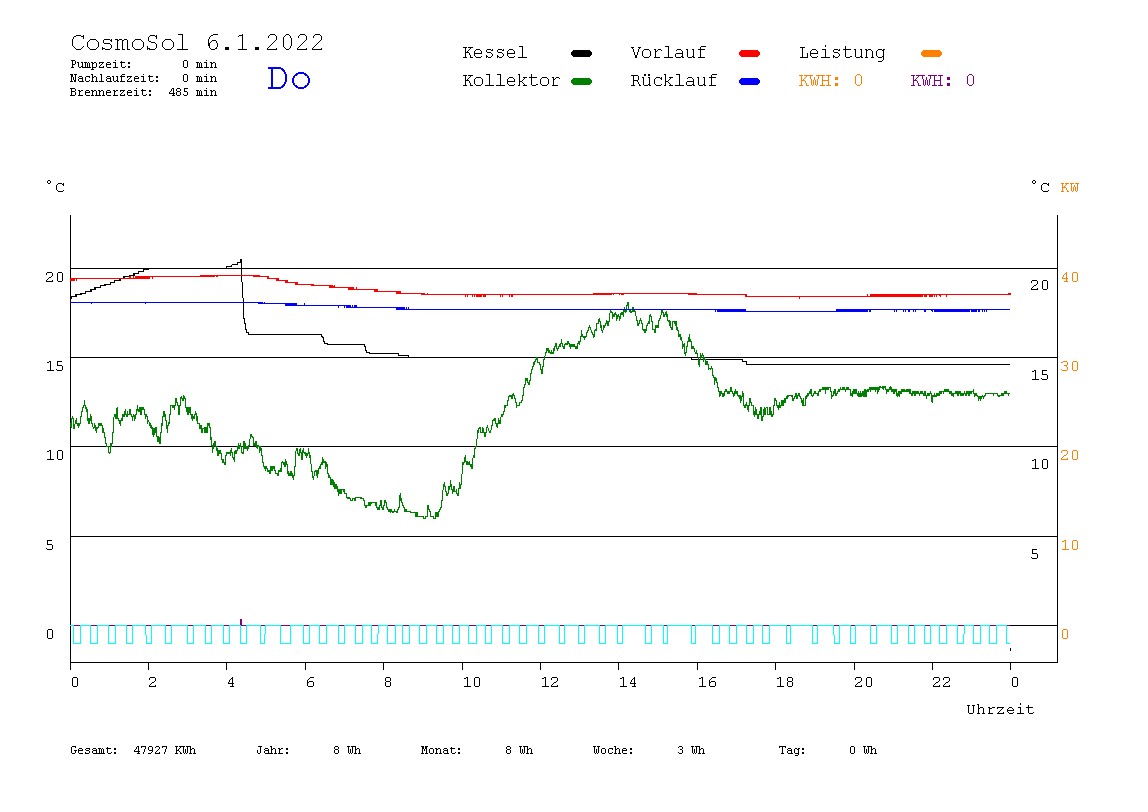Click the green Kollektor legend swatch

pyautogui.click(x=581, y=81)
